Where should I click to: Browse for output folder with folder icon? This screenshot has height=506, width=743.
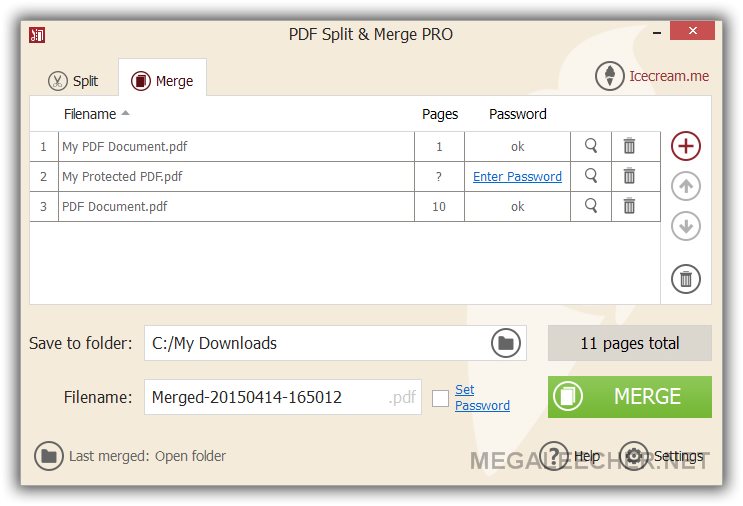point(506,343)
